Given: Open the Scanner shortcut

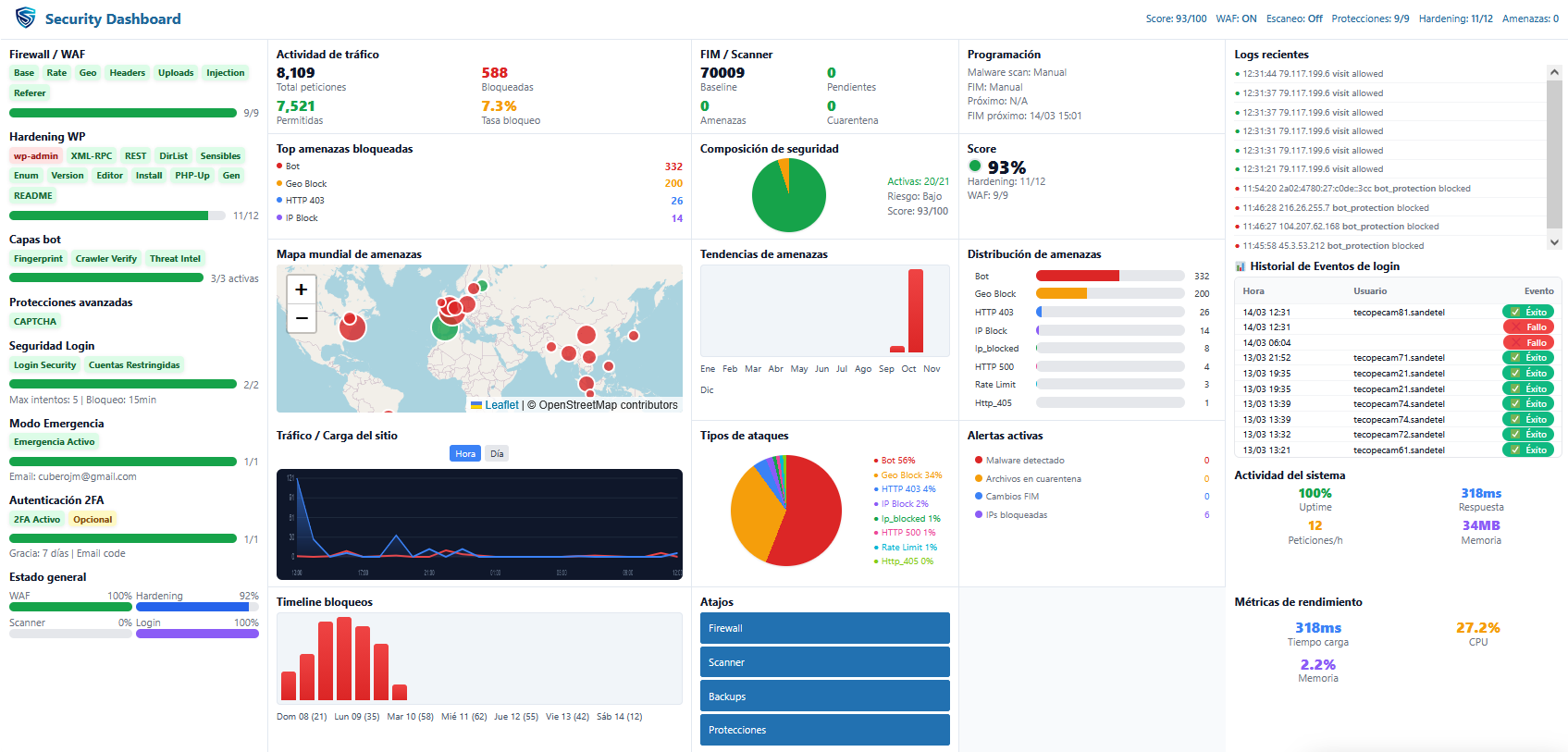Looking at the screenshot, I should click(825, 662).
